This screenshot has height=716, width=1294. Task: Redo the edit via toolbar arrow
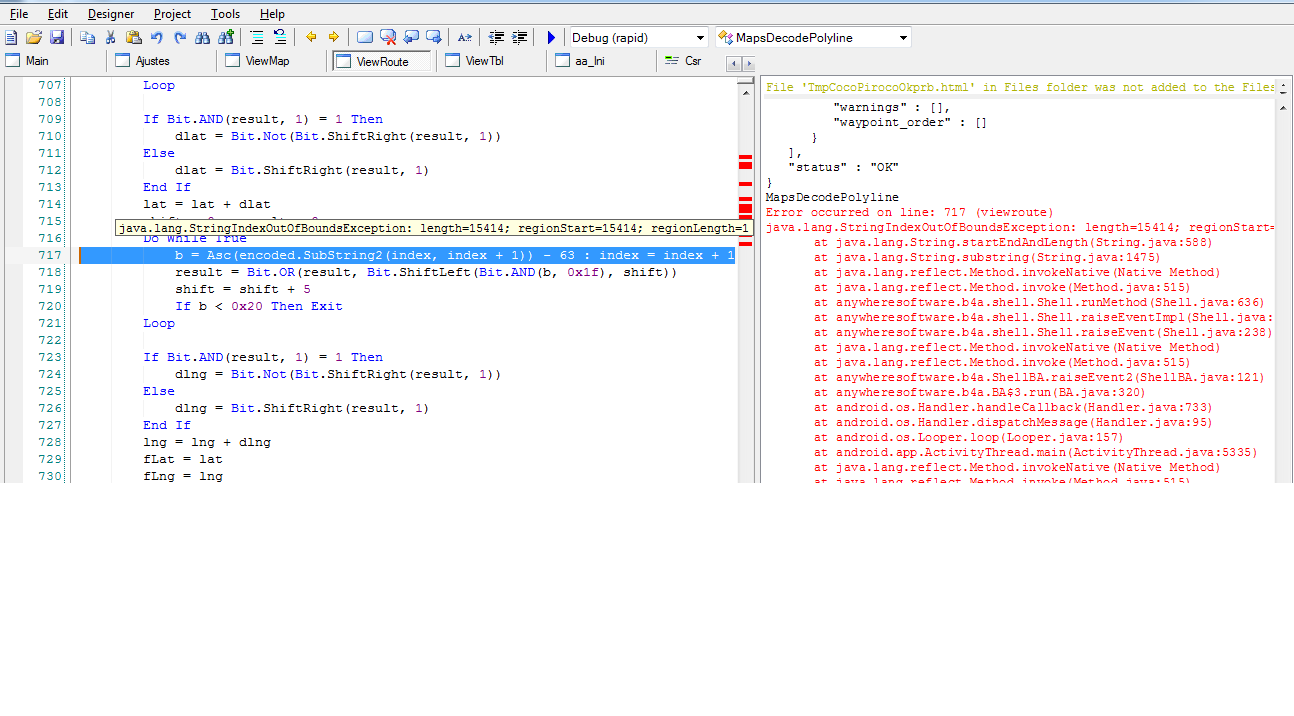click(180, 37)
